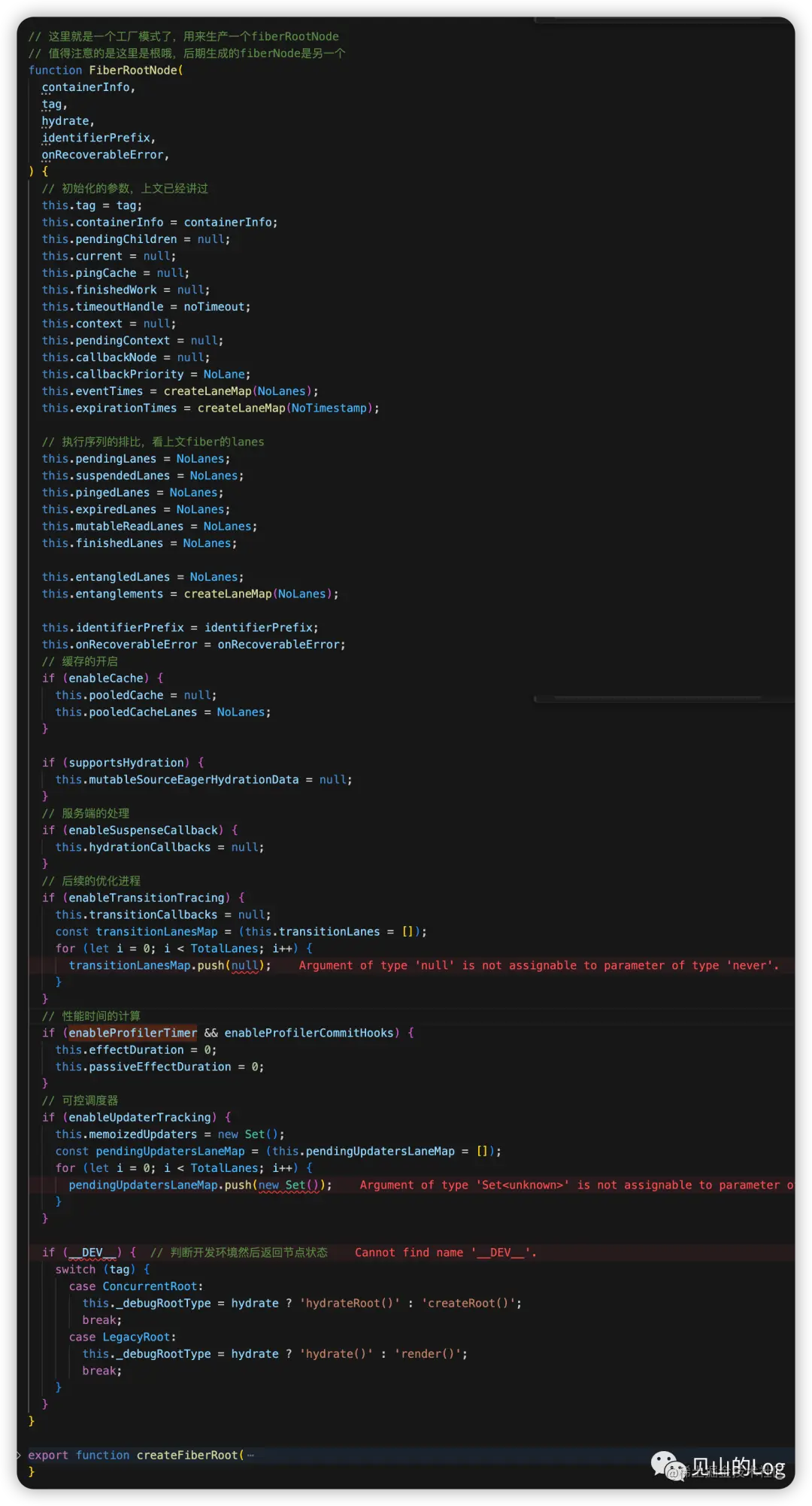The height and width of the screenshot is (1506, 812).
Task: Click 'this.mutableReadLanes = NoLanes;' line
Action: pyautogui.click(x=150, y=526)
